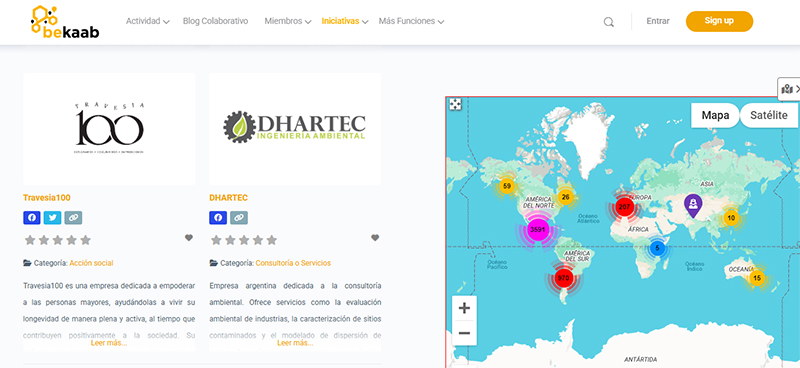Expand the Miembros dropdown

[288, 21]
